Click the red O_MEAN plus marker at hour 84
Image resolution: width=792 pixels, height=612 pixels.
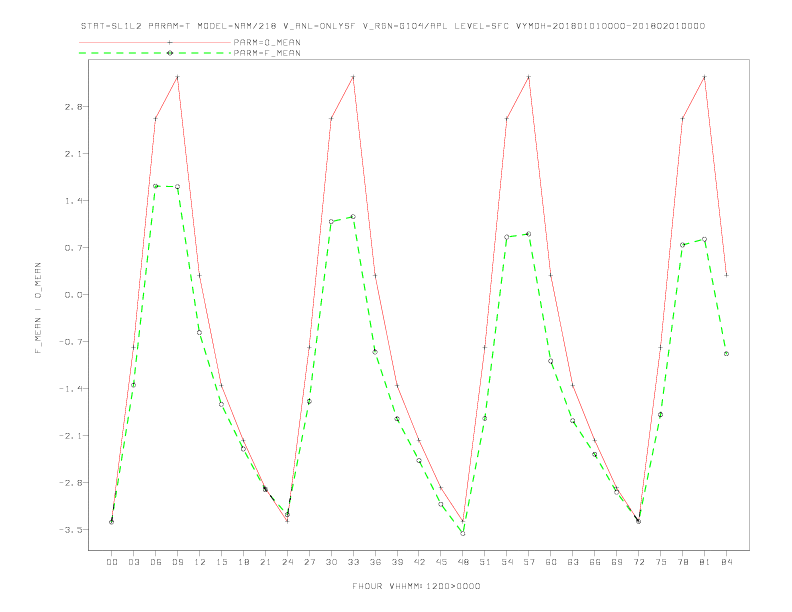click(x=726, y=275)
